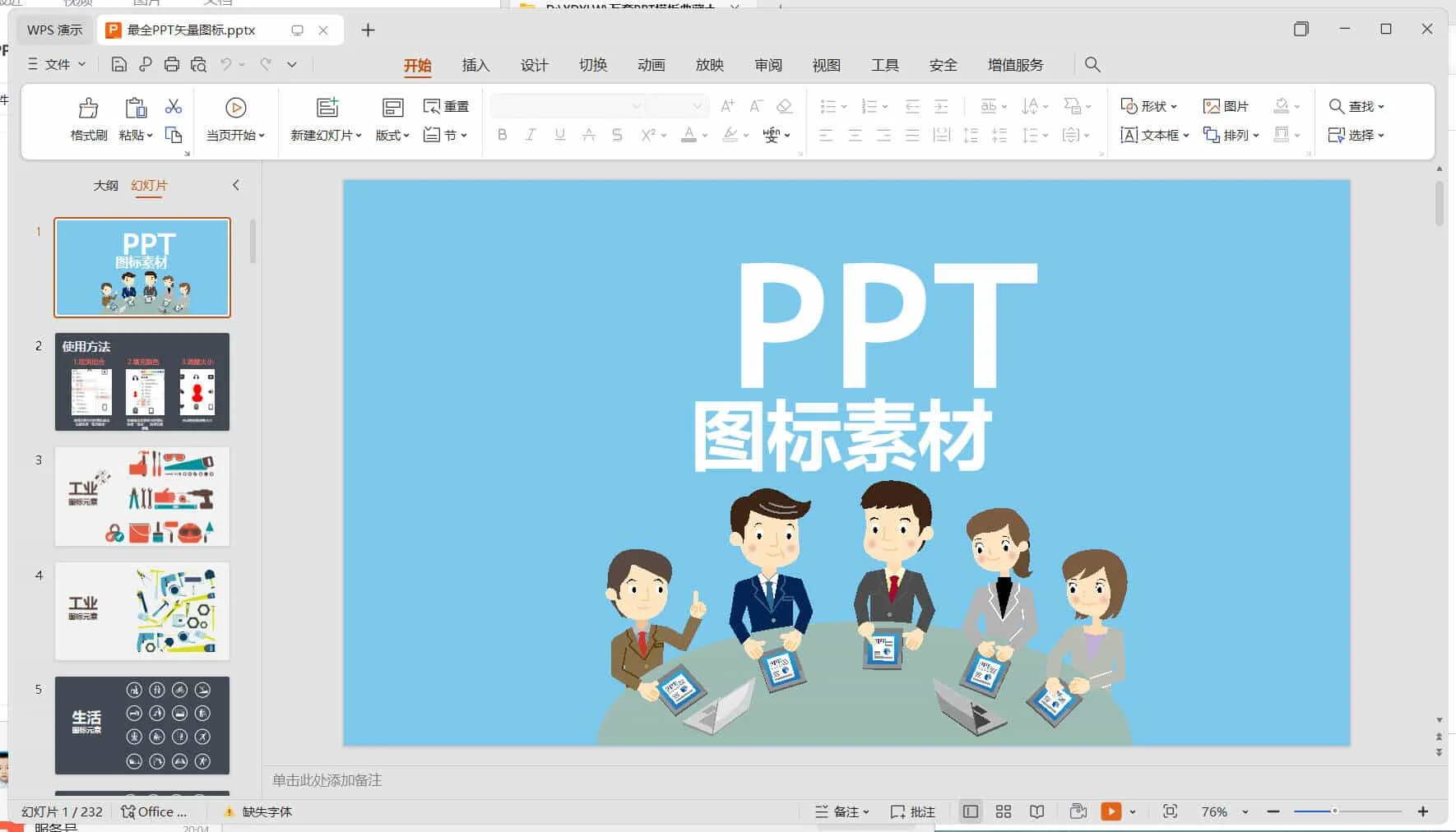
Task: Select slide 3 thumbnail in the panel
Action: coord(141,497)
